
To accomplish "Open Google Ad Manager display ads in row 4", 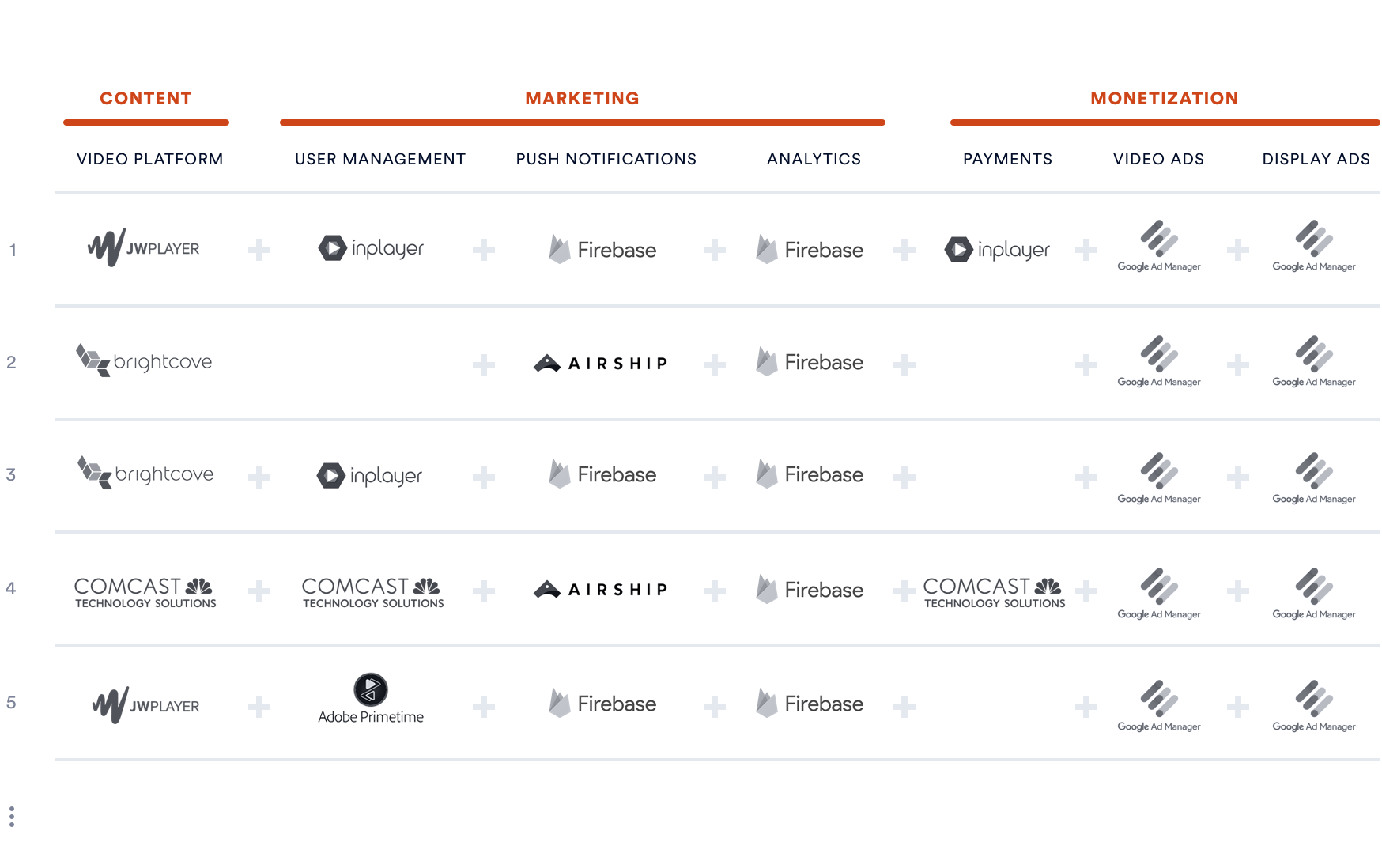I will pyautogui.click(x=1314, y=594).
